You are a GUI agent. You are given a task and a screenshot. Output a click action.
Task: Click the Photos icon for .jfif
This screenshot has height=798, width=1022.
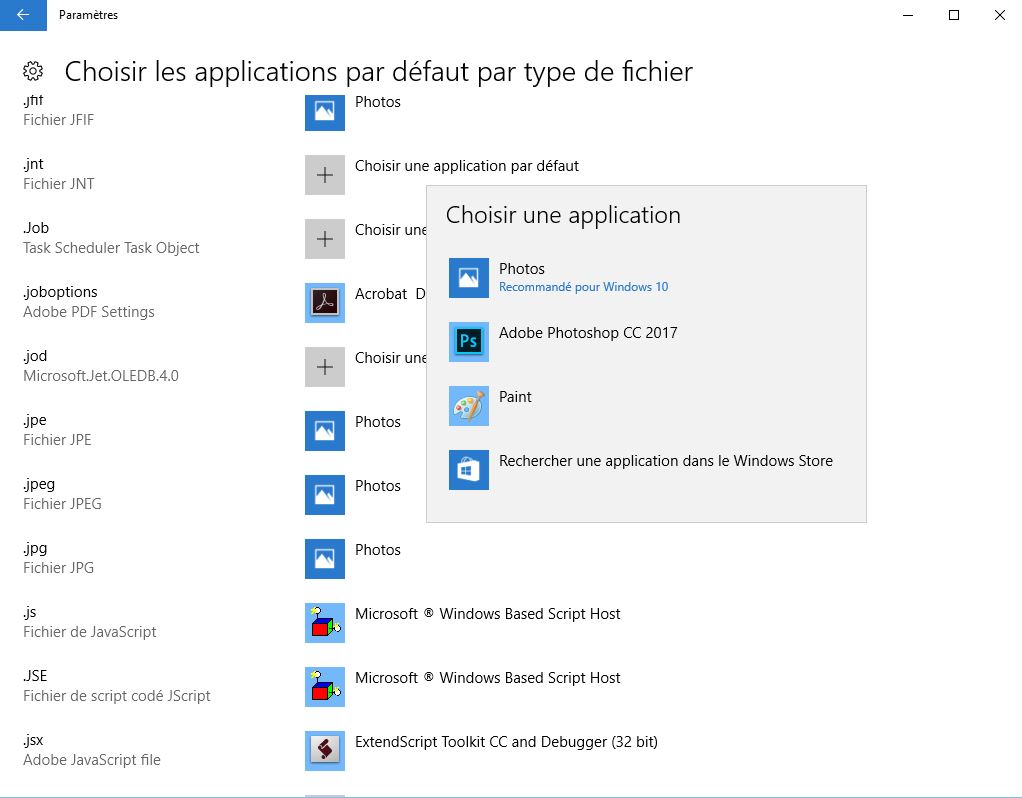[325, 112]
